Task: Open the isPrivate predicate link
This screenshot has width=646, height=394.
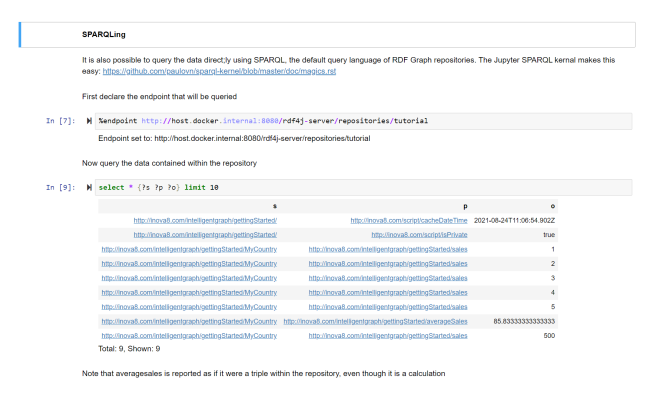Action: click(x=419, y=235)
